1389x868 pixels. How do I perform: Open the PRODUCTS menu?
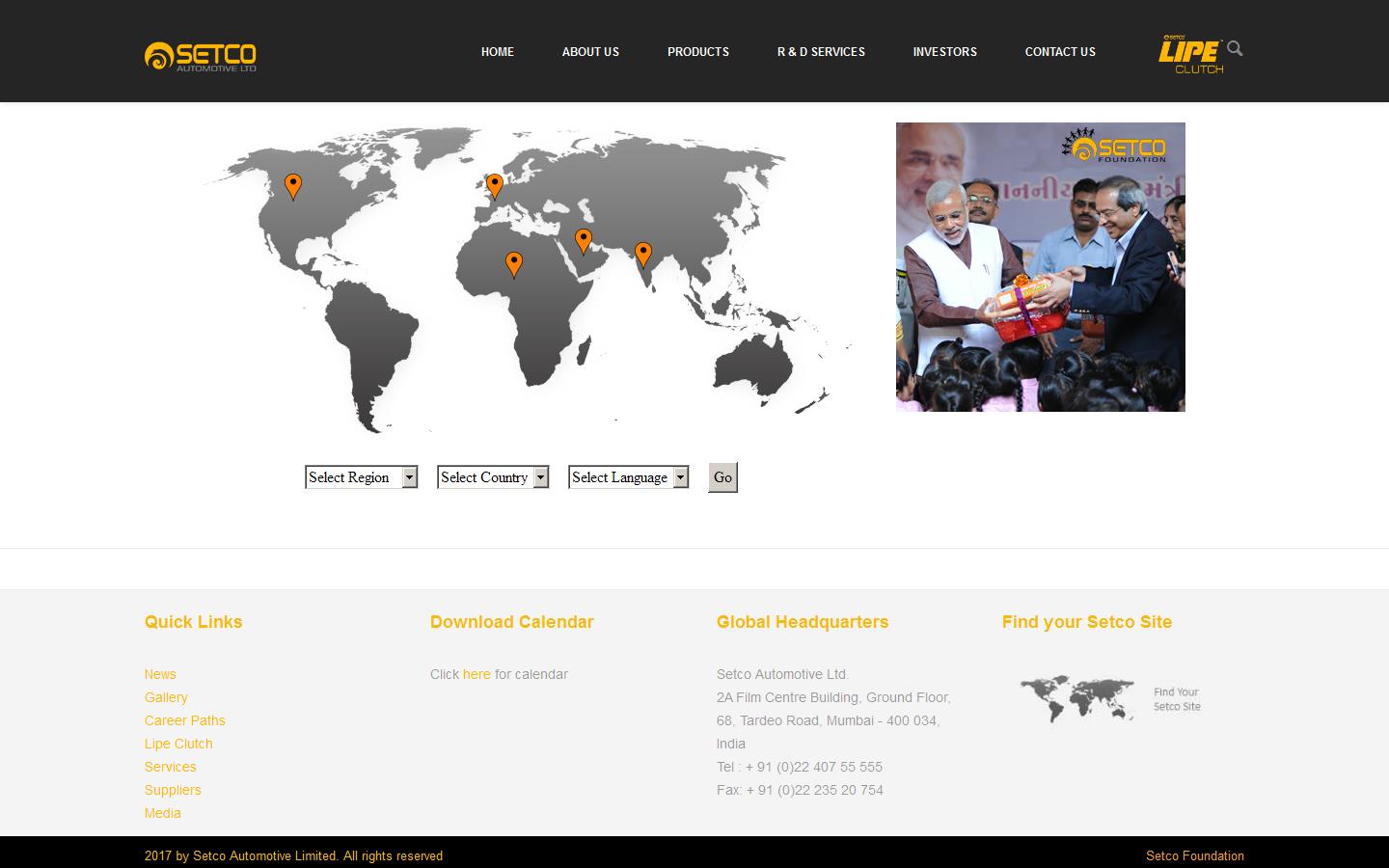[x=697, y=52]
